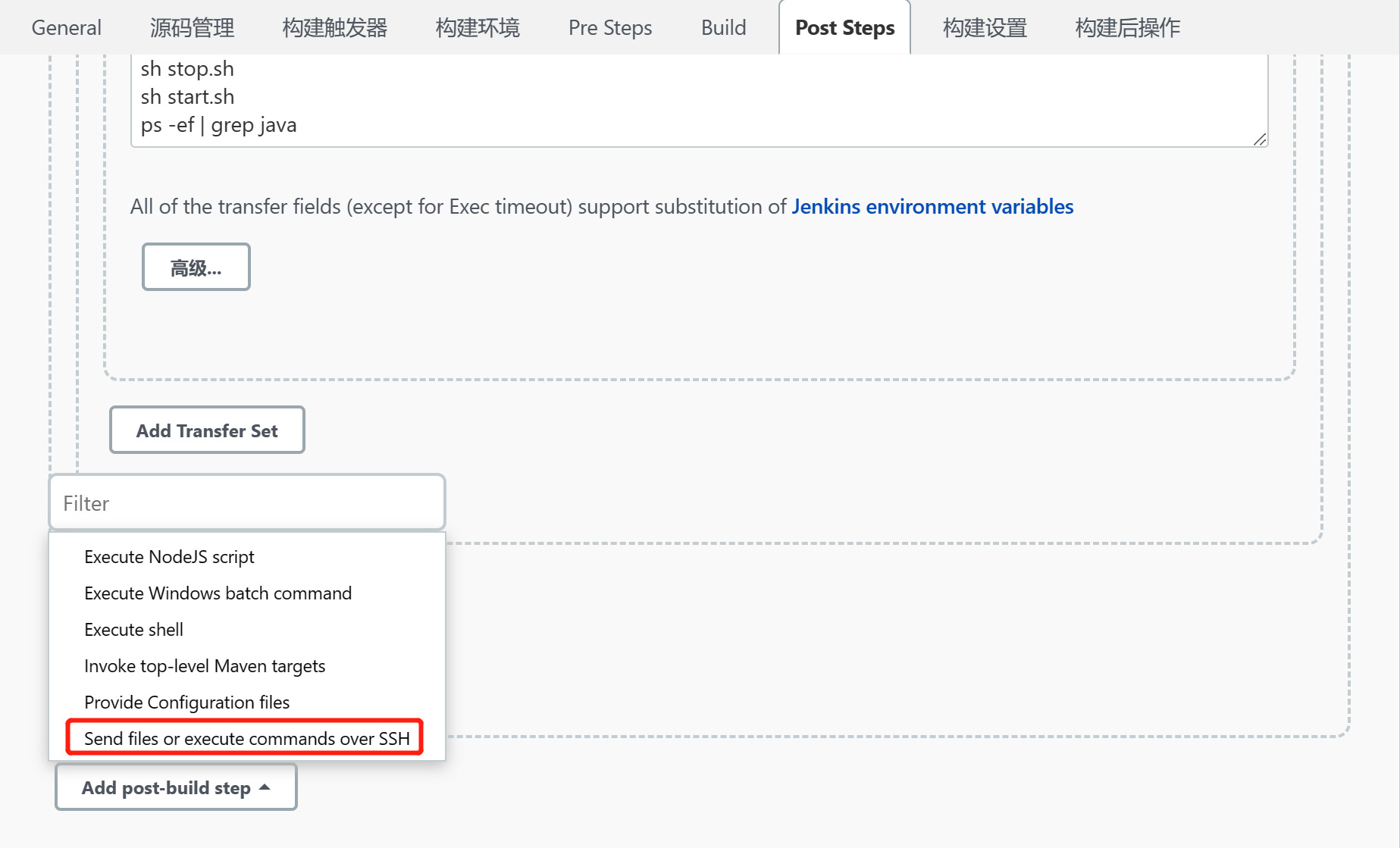
Task: Open the Build tab
Action: click(x=723, y=27)
